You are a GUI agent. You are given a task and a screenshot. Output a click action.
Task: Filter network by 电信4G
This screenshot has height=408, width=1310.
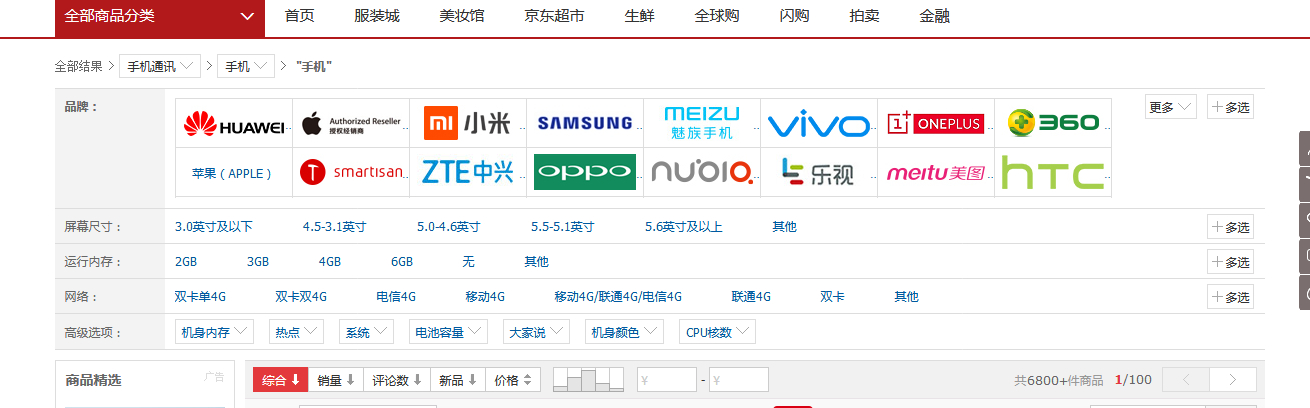pos(396,297)
